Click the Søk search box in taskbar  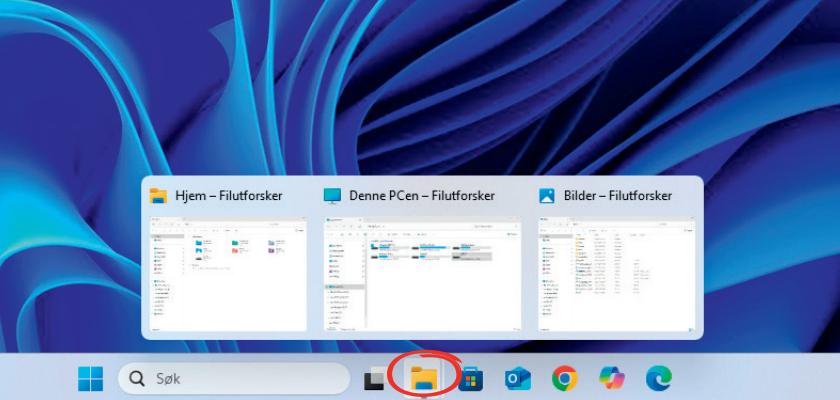coord(235,379)
